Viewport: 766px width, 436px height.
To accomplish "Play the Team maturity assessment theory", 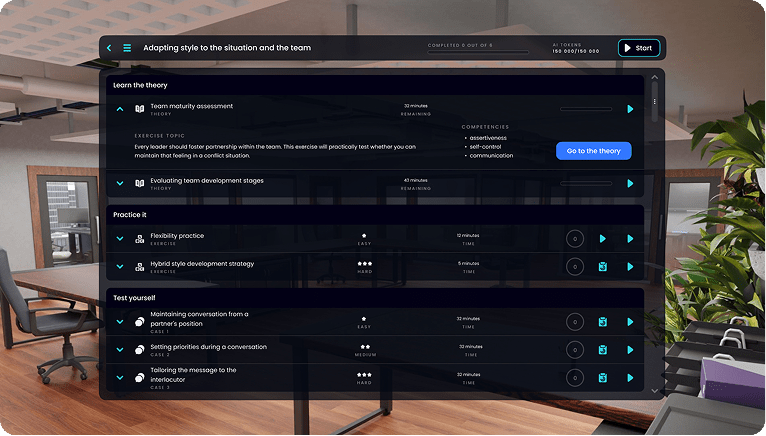I will 630,109.
